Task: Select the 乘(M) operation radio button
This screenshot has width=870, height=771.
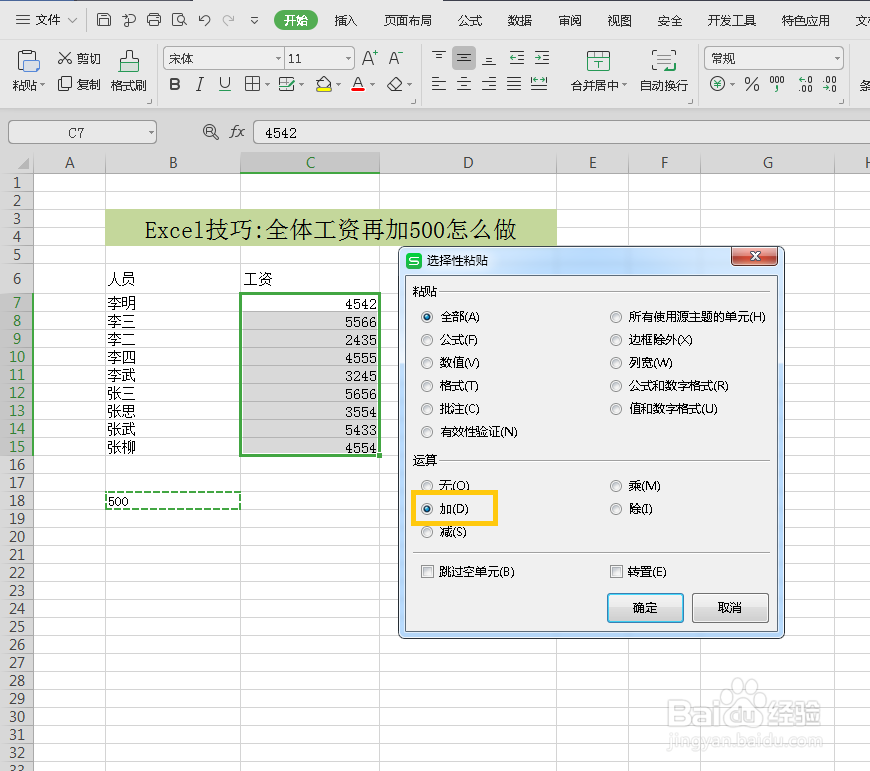Action: [x=616, y=486]
